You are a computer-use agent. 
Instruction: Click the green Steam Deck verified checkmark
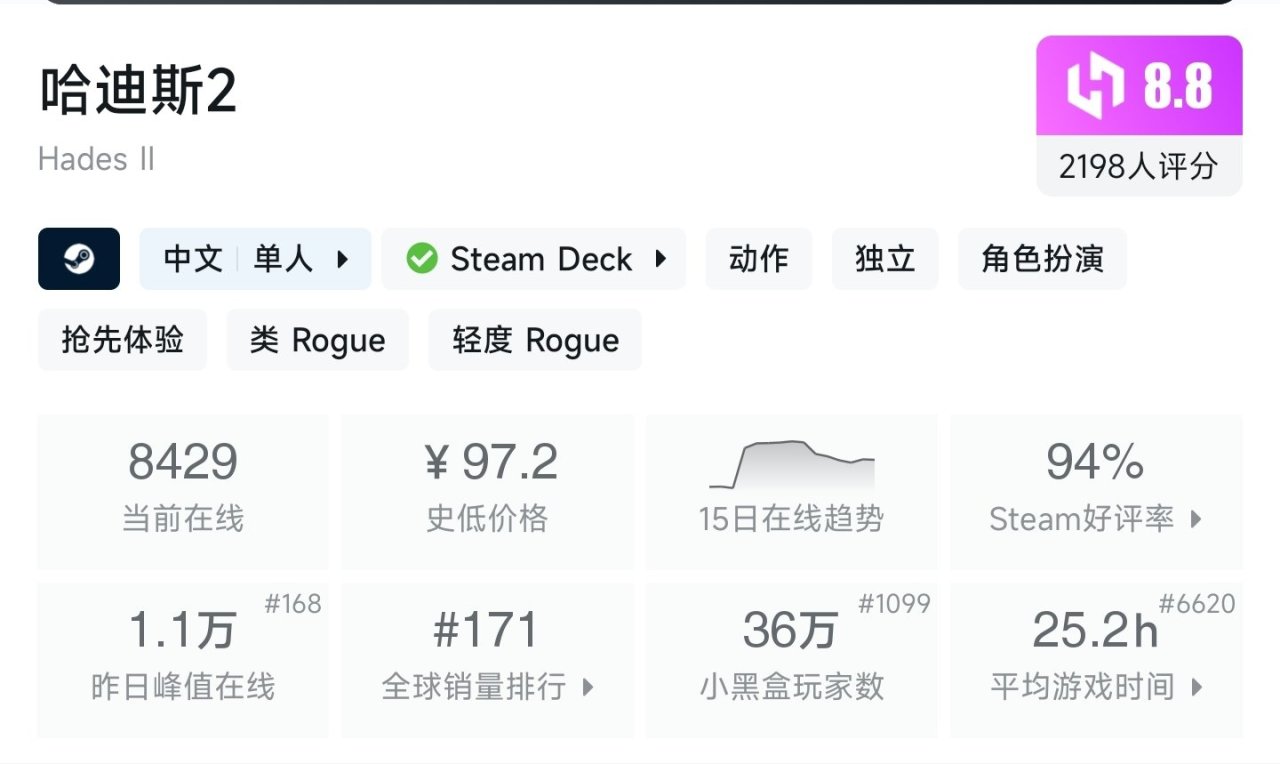(421, 259)
